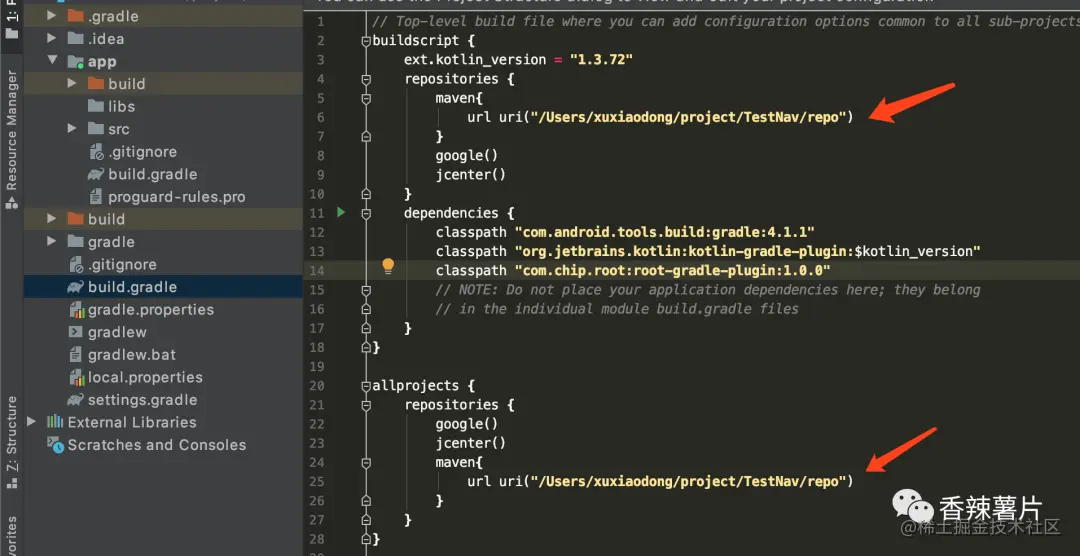The width and height of the screenshot is (1080, 556).
Task: Click the settings.gradle elephant icon
Action: pyautogui.click(x=76, y=400)
